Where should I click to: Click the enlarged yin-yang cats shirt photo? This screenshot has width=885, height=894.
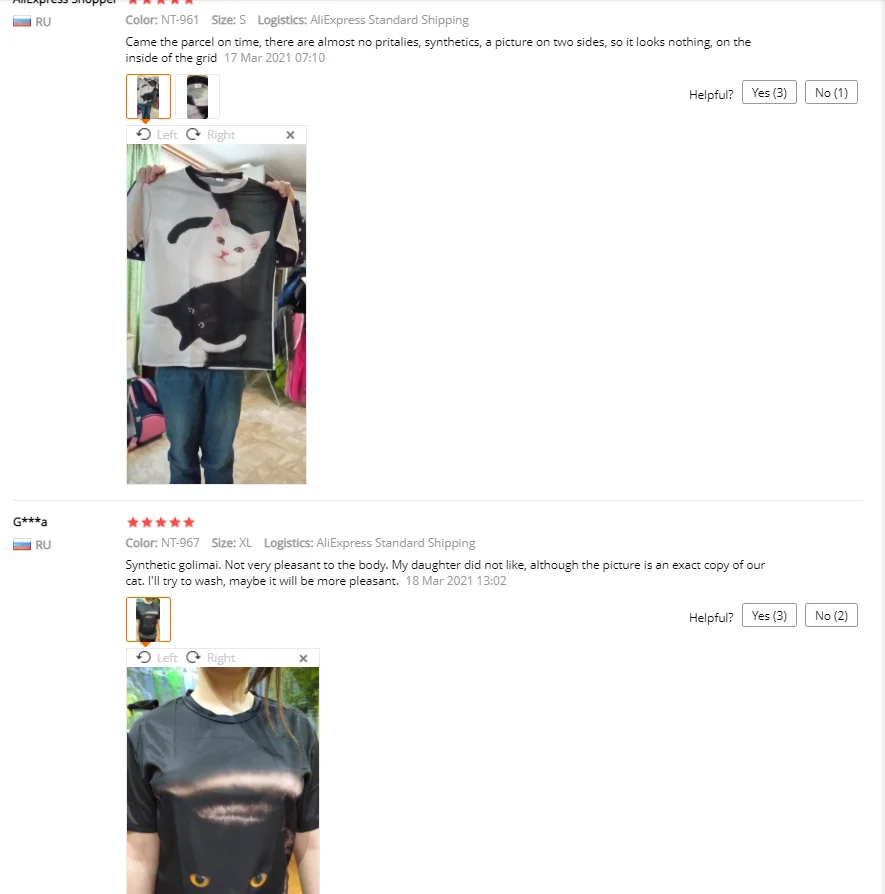pyautogui.click(x=216, y=314)
